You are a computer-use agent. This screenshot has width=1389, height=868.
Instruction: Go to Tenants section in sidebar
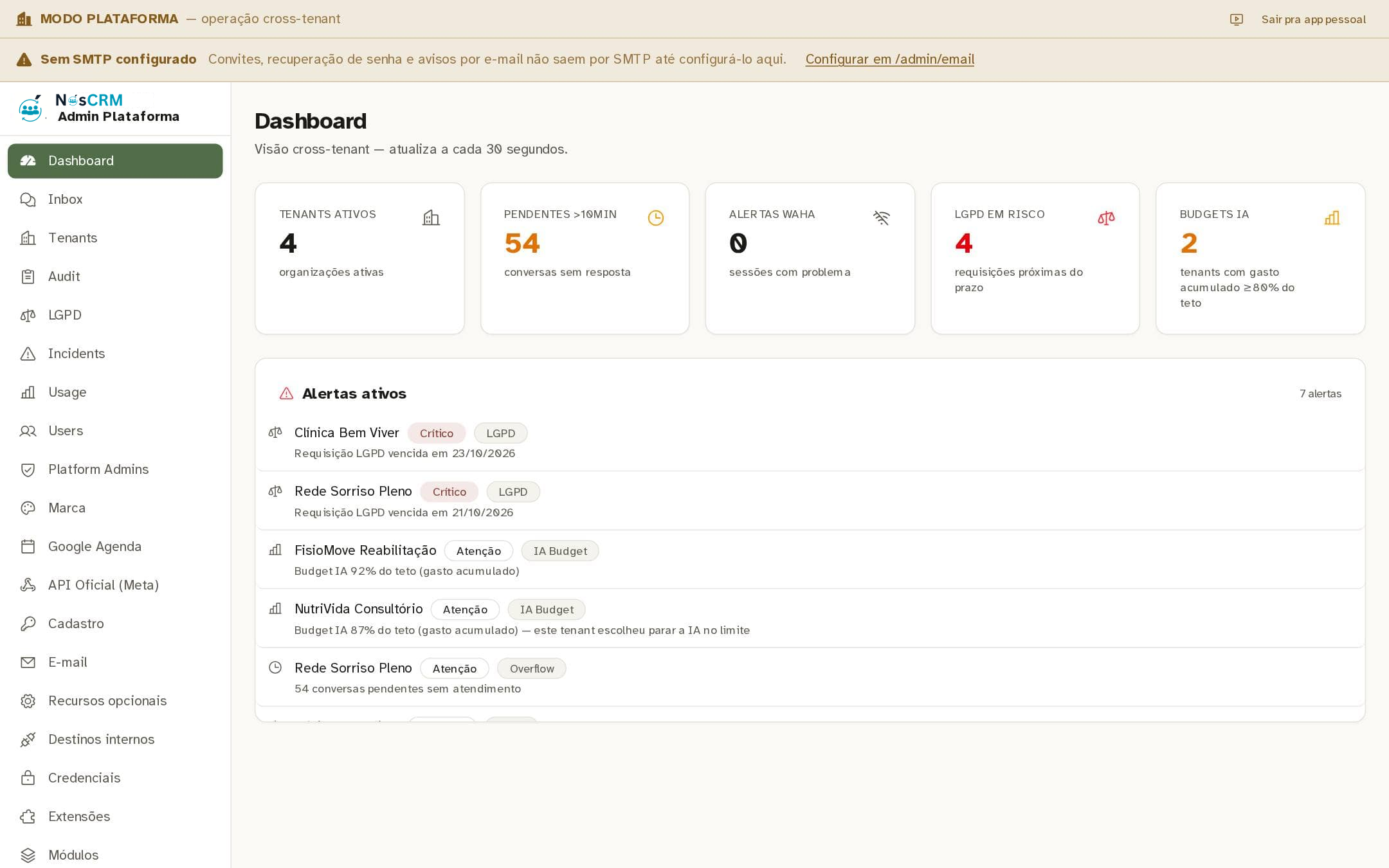[115, 238]
